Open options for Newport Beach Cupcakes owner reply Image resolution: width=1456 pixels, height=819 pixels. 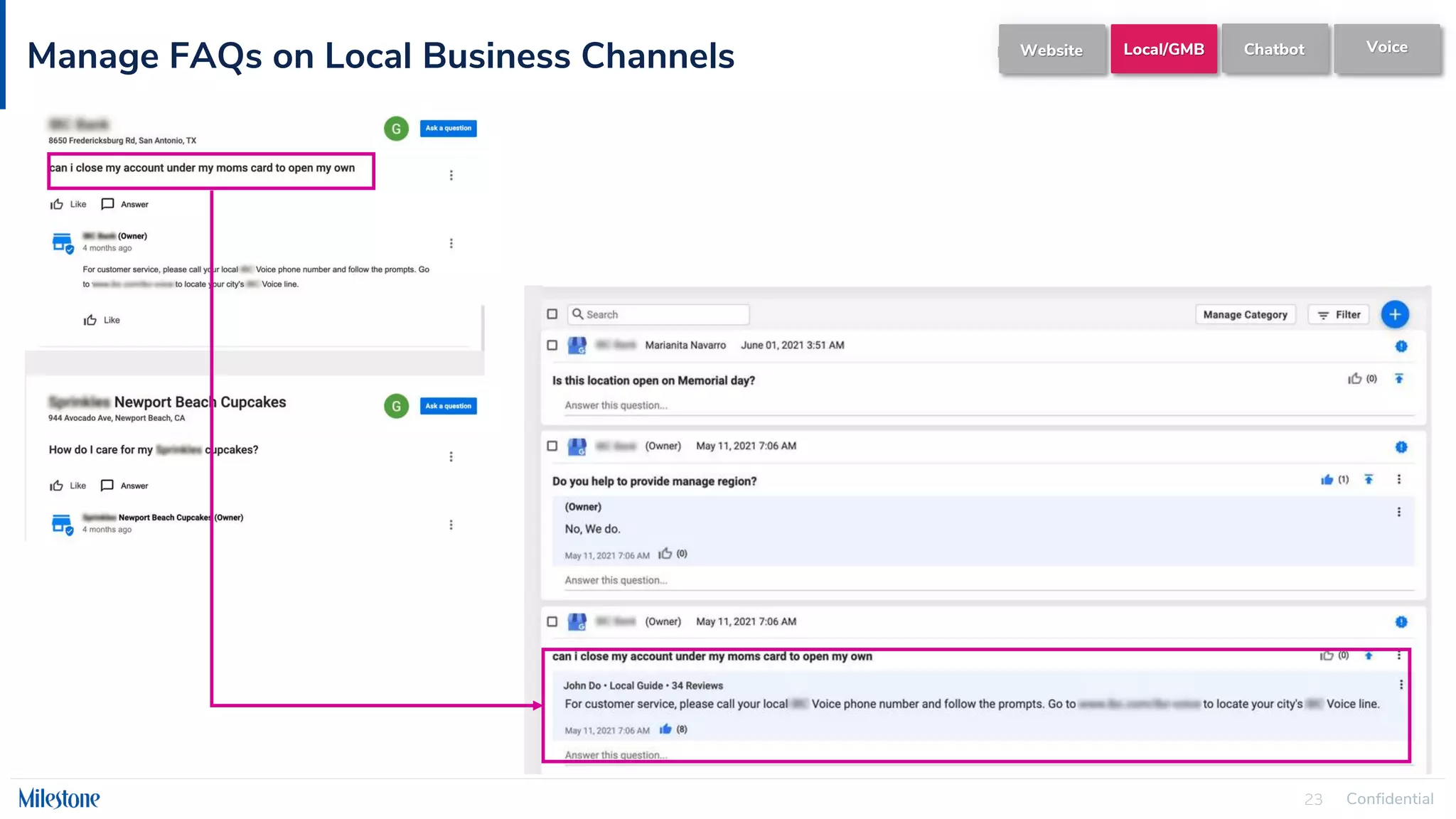451,525
